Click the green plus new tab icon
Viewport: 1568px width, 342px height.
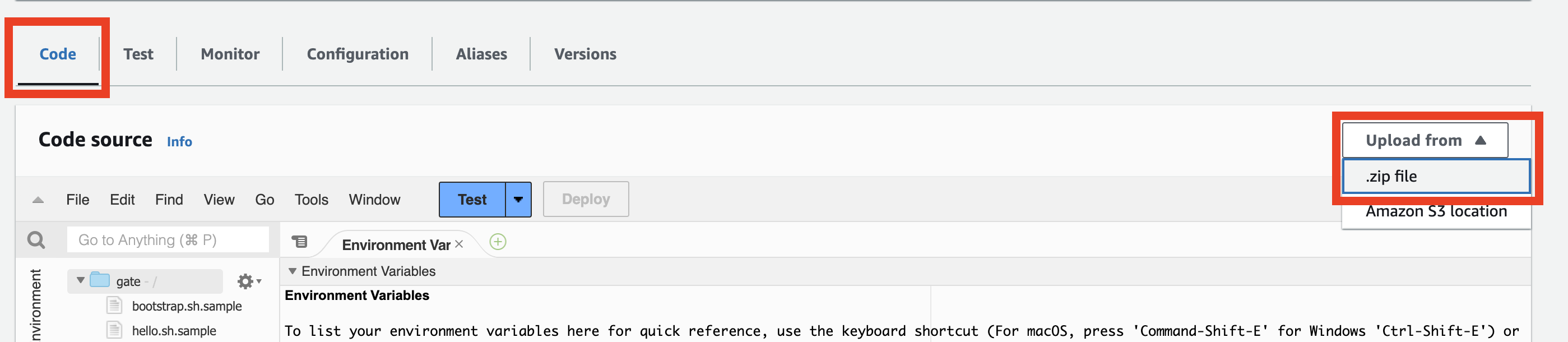pyautogui.click(x=497, y=242)
